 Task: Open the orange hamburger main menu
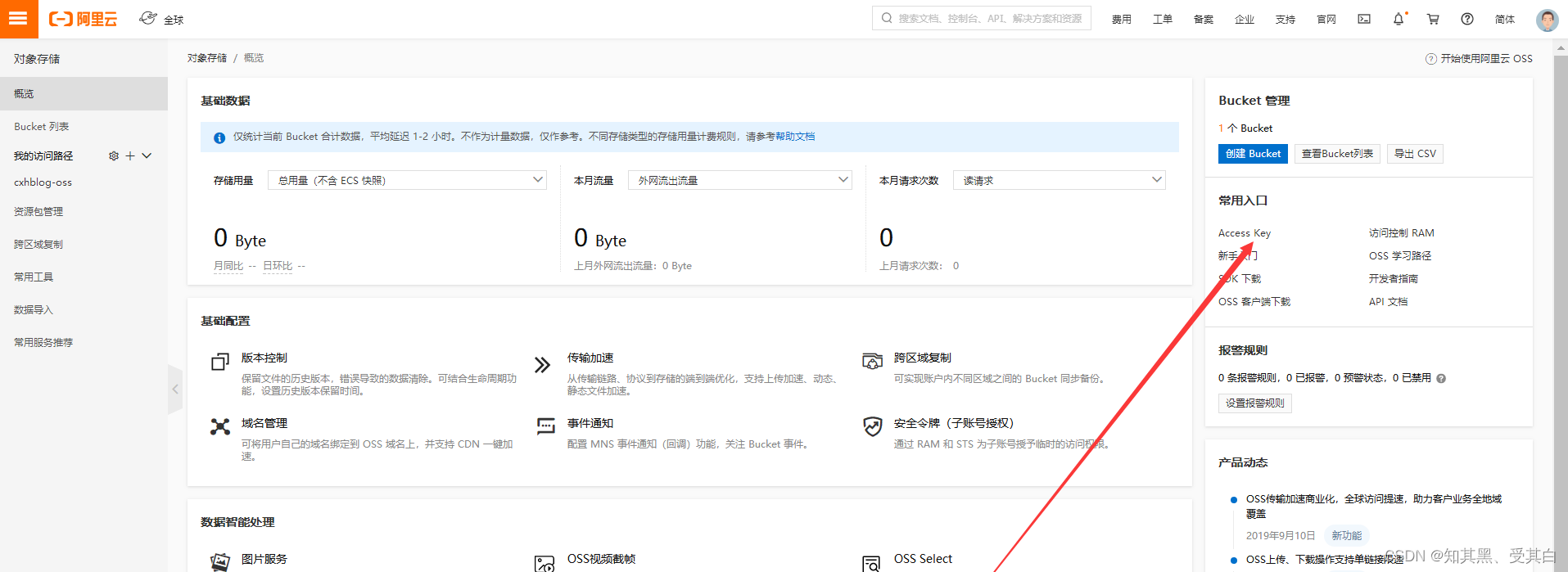pyautogui.click(x=19, y=19)
